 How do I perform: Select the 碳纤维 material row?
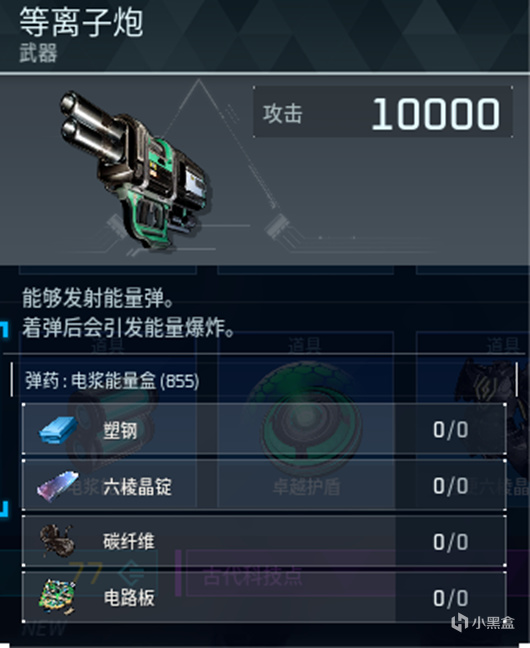[264, 541]
